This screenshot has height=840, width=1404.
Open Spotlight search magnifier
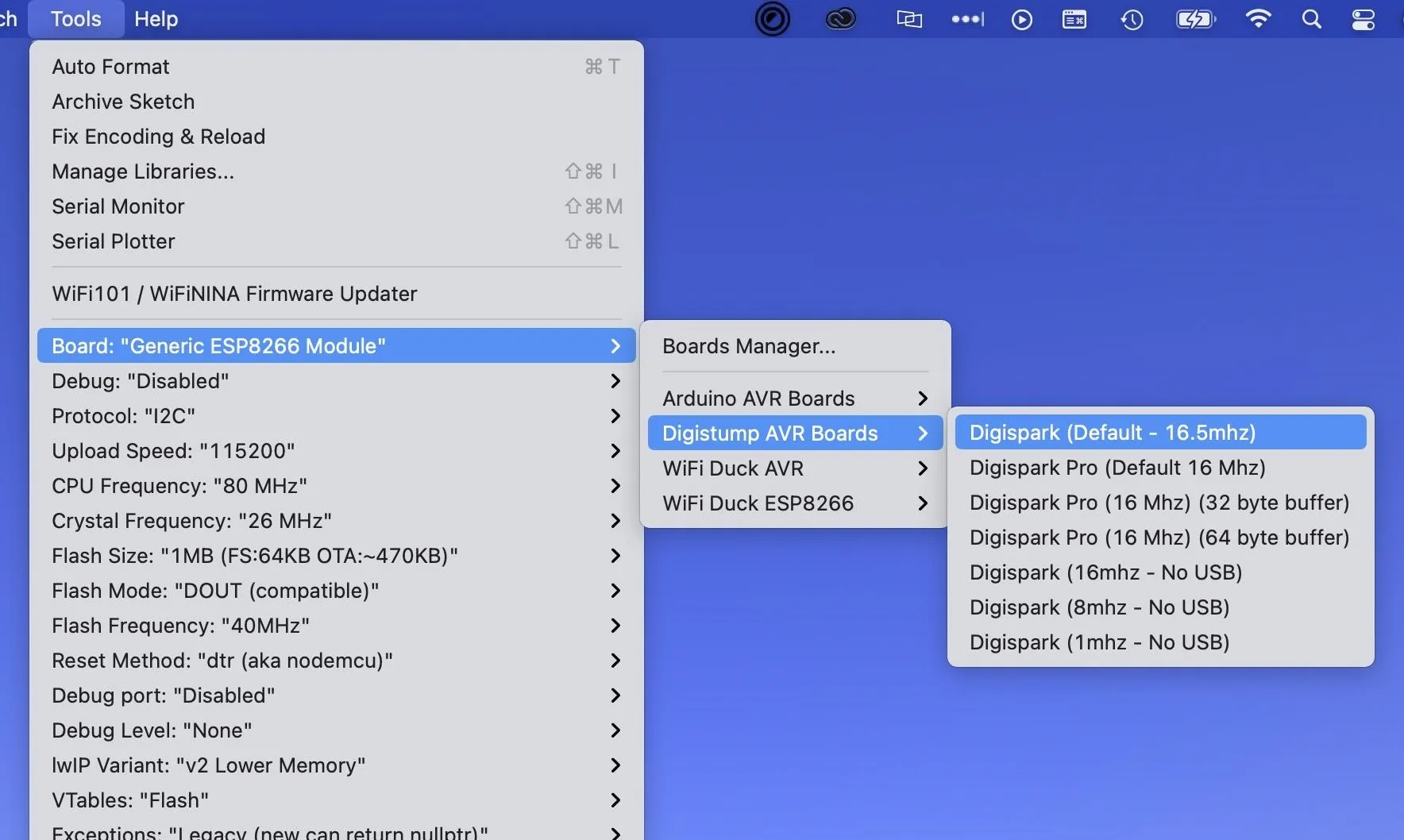[1312, 19]
